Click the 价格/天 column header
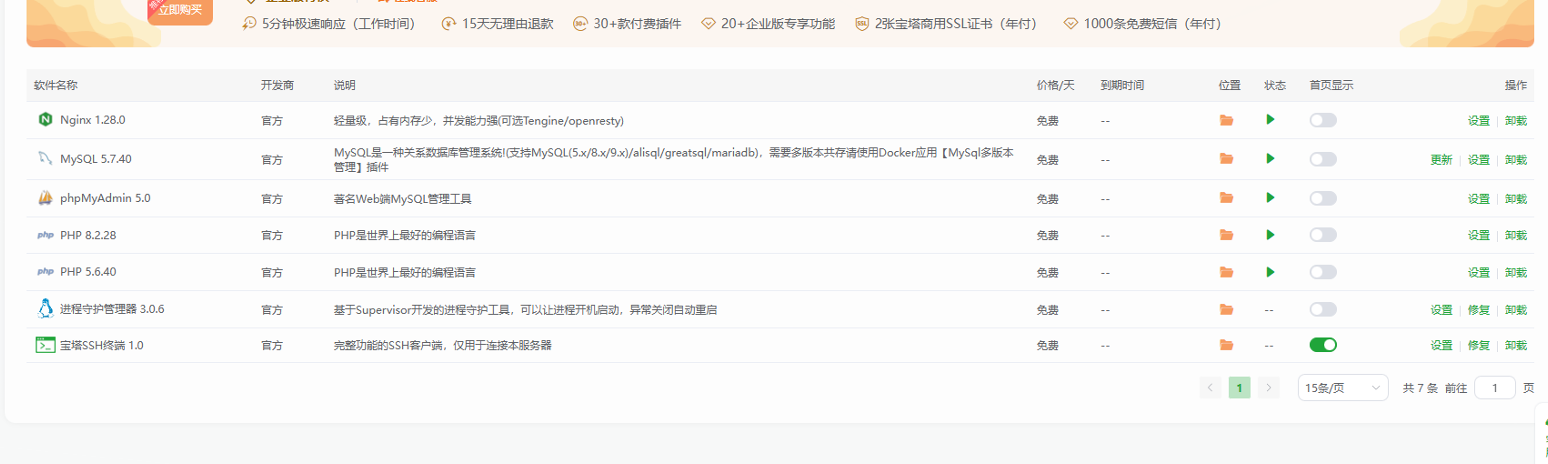 (1055, 85)
